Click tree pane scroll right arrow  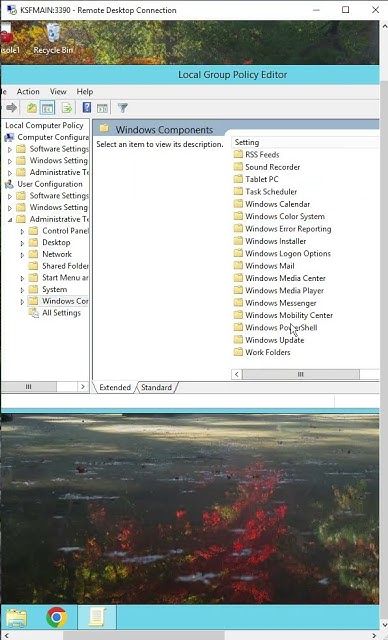pos(83,386)
